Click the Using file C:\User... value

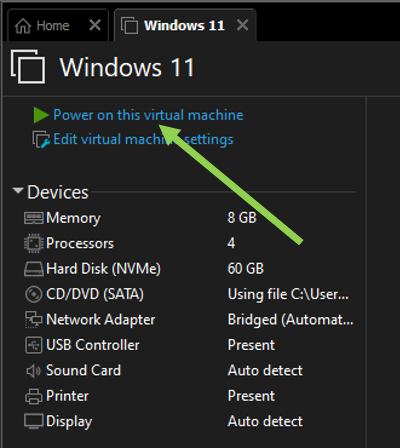tap(288, 294)
